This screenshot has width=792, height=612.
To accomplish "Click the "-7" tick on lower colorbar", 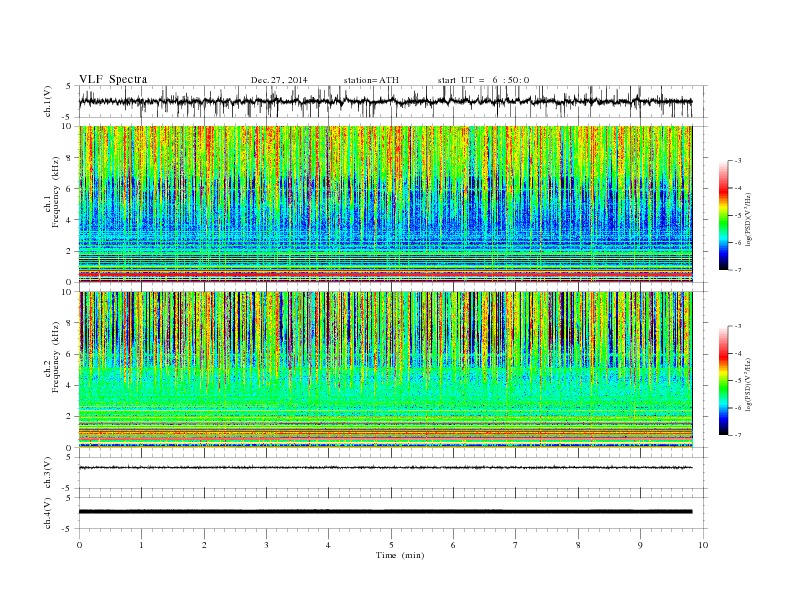I will (x=738, y=435).
